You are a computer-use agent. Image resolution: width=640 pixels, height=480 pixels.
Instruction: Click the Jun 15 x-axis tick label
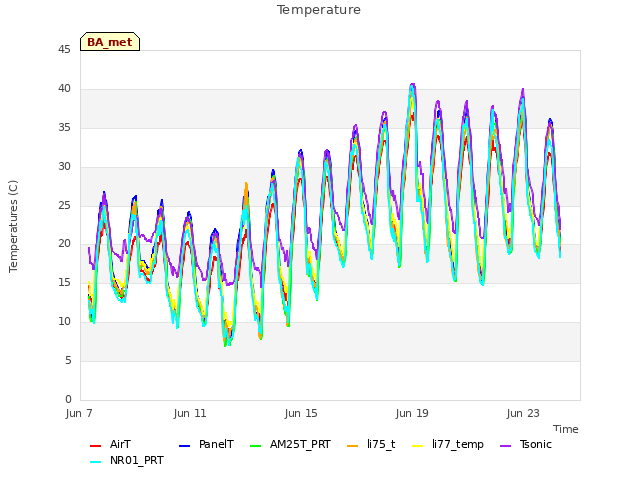(x=301, y=413)
